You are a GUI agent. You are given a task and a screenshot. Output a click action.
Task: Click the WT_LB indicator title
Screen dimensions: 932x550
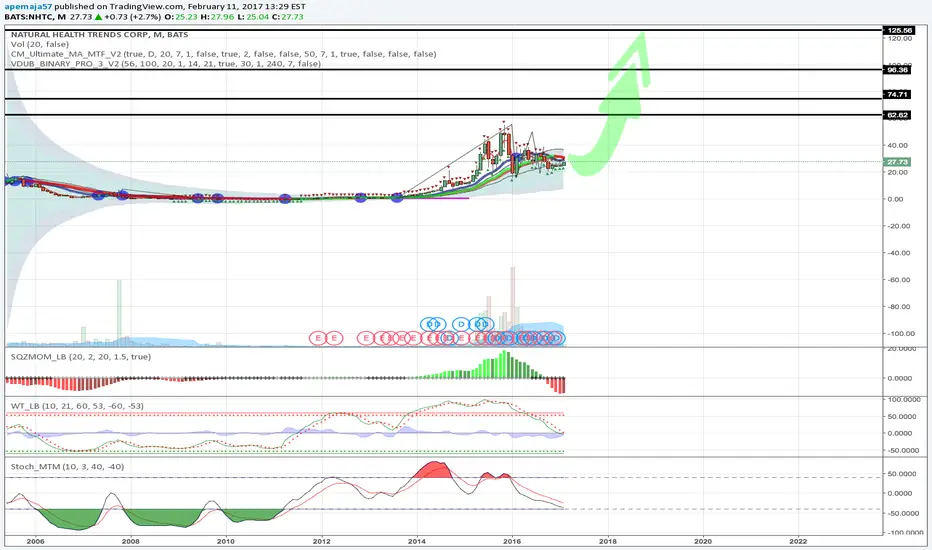click(x=77, y=406)
